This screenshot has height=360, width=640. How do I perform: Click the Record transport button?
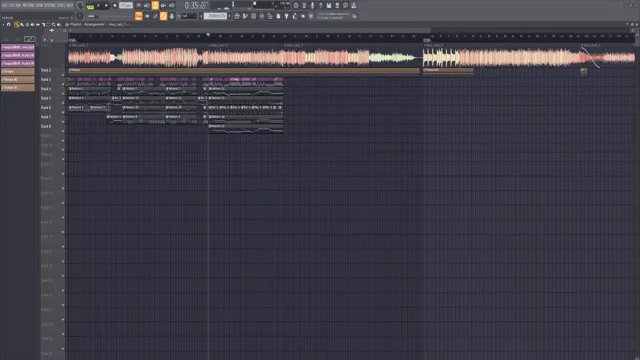coord(115,5)
